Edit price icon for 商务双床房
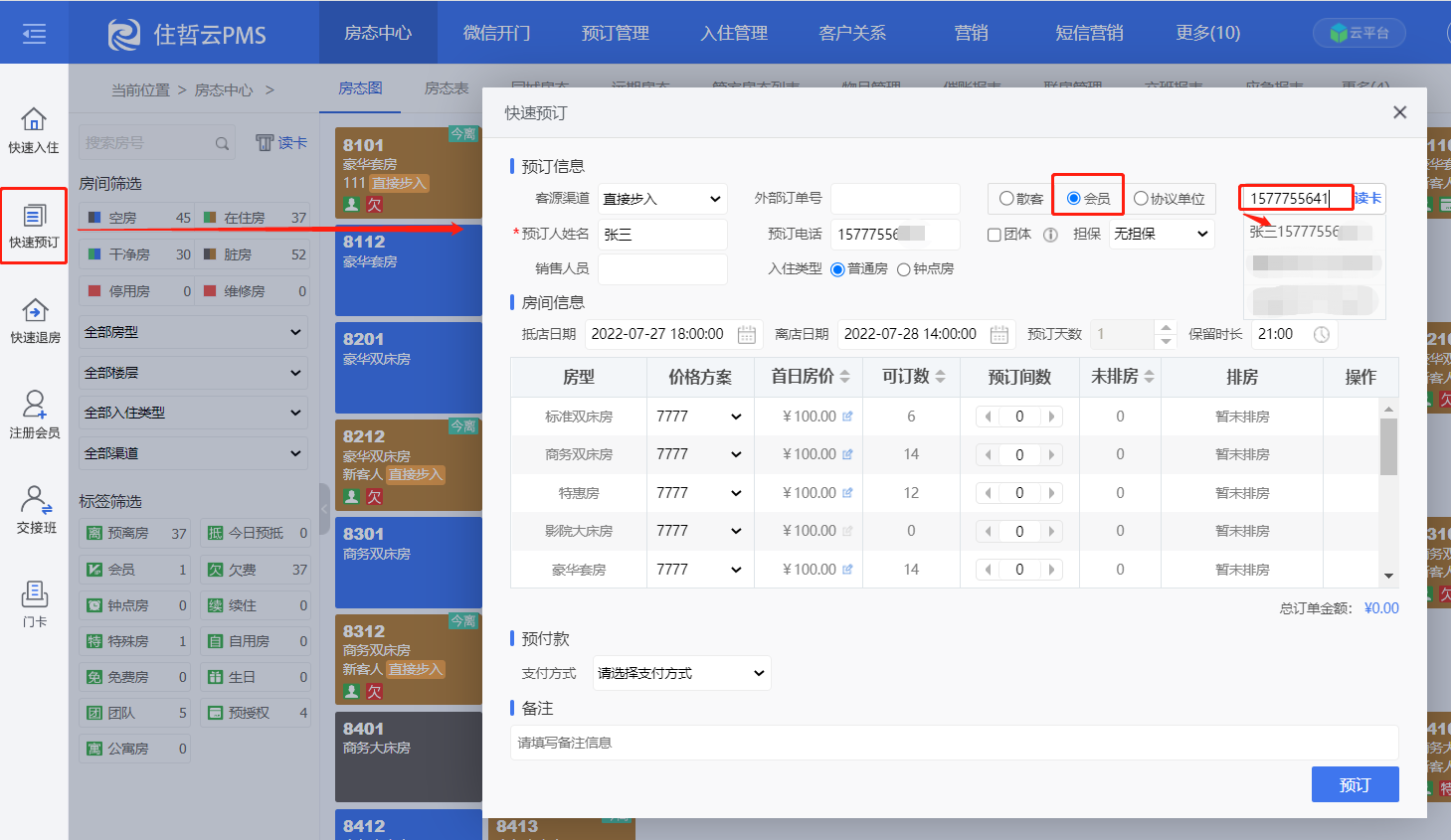The image size is (1451, 840). [847, 454]
